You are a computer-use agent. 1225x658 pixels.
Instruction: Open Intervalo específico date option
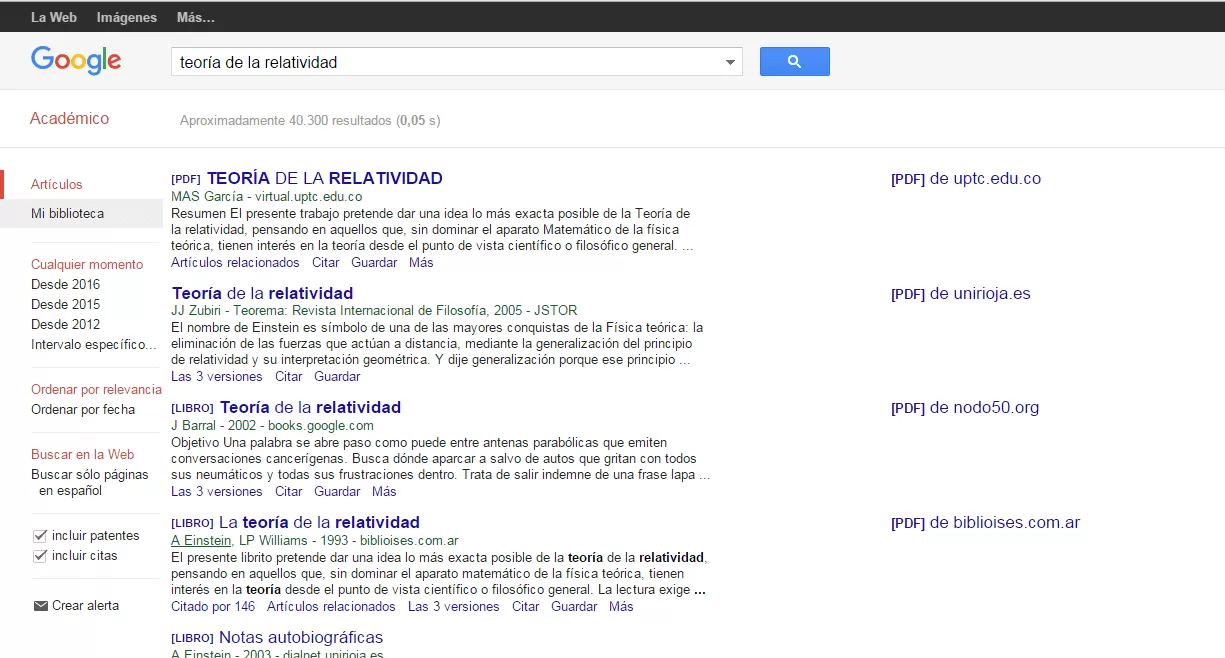click(x=94, y=344)
